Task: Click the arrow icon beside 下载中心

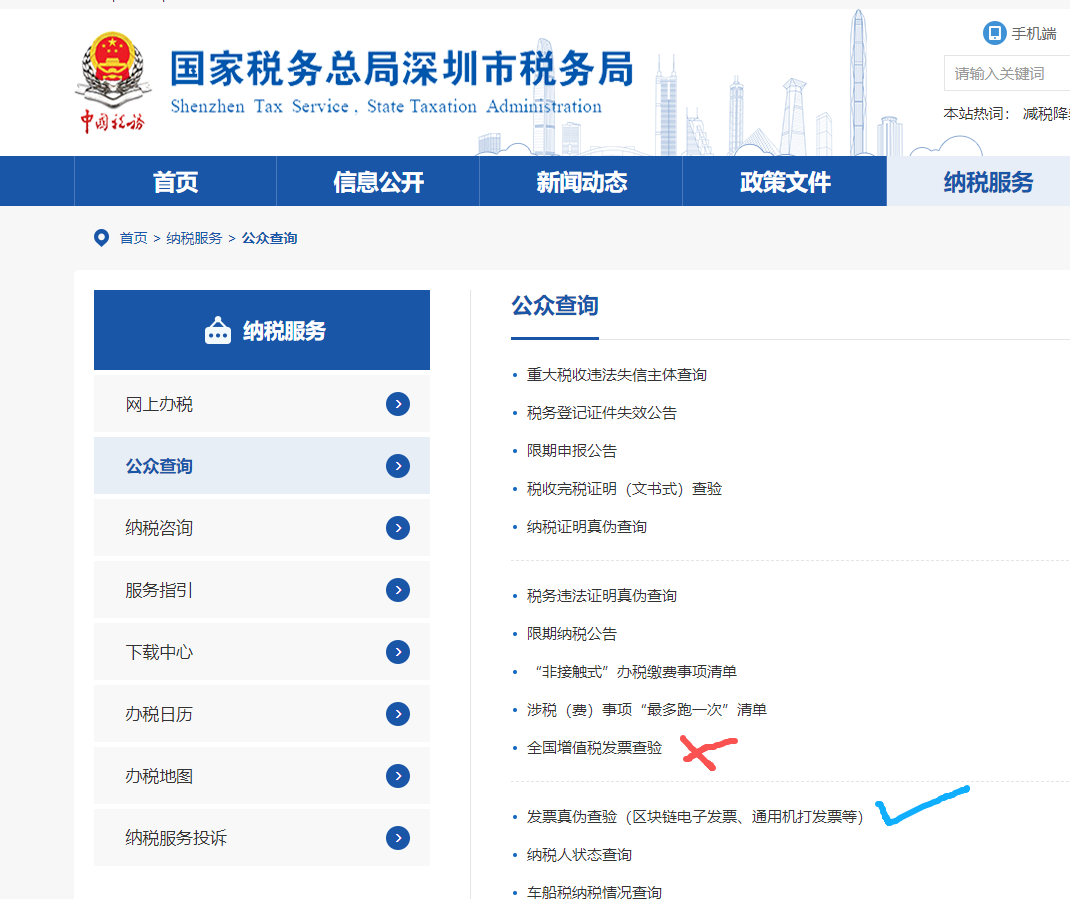Action: pos(398,652)
